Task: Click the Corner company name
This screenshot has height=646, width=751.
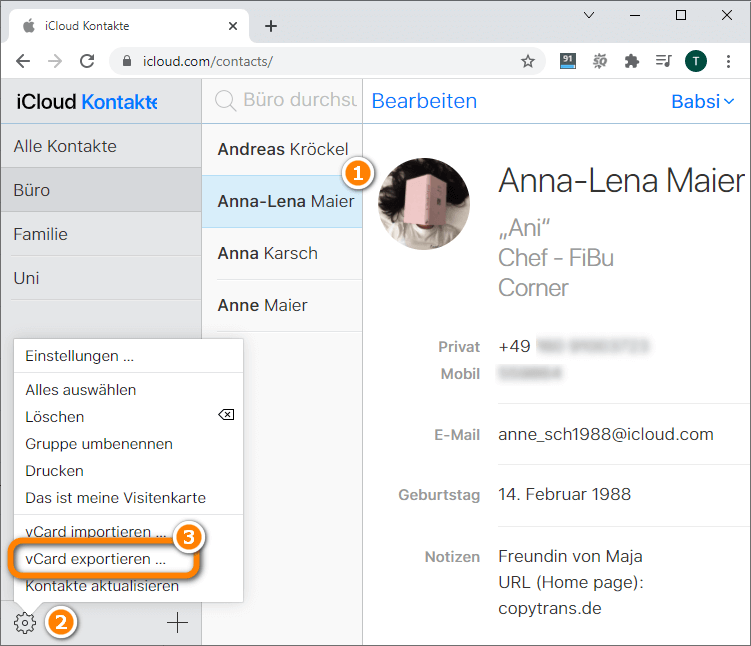Action: pos(534,288)
